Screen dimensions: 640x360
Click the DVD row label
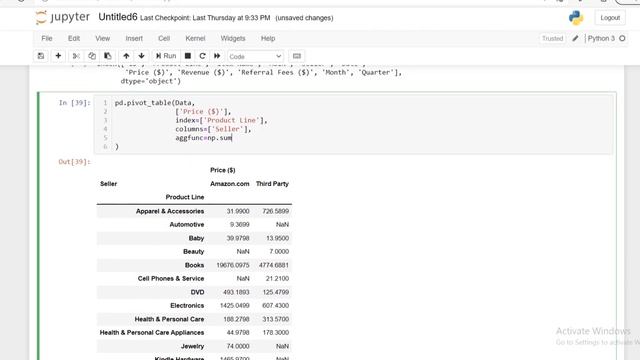[197, 292]
